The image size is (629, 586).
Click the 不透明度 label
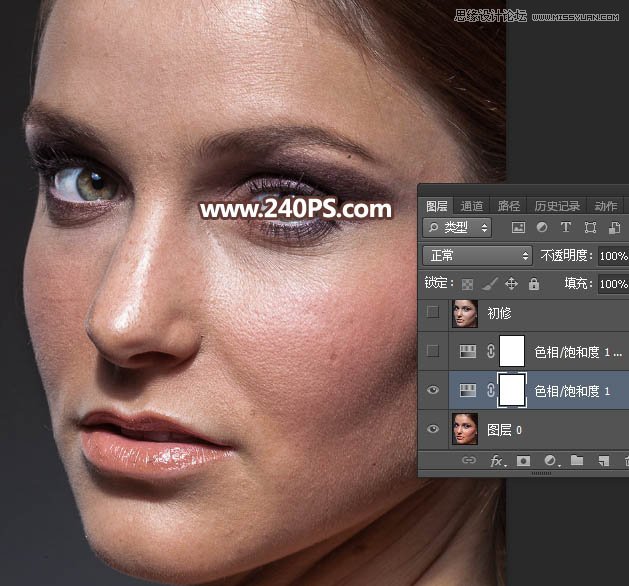pyautogui.click(x=566, y=255)
